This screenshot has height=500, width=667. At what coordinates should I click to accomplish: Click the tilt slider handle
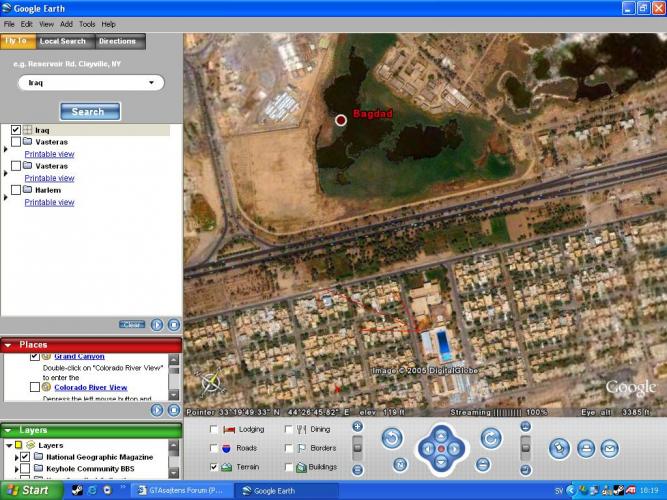click(x=526, y=448)
